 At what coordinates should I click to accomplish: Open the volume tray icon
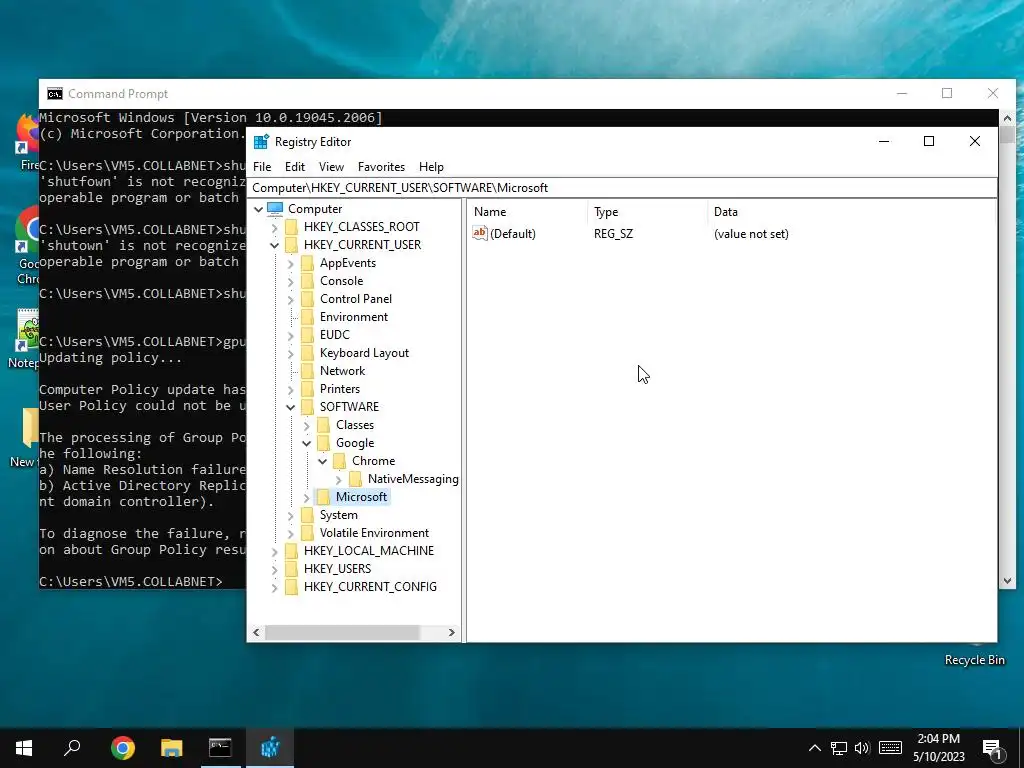coord(862,748)
